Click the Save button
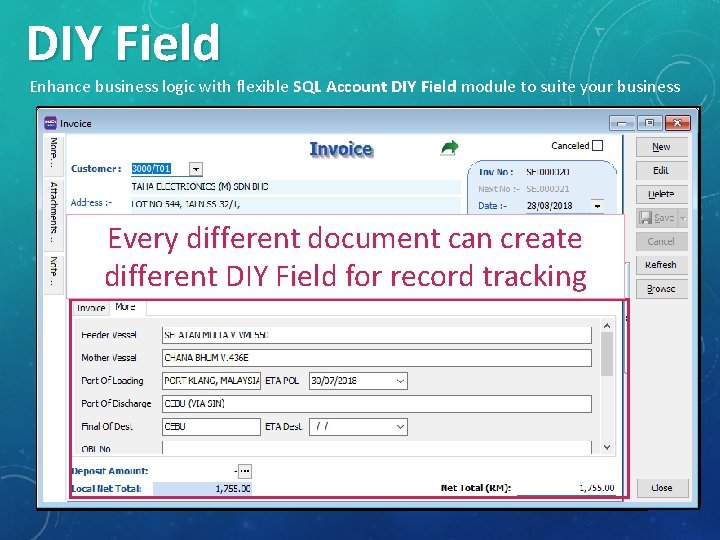Viewport: 720px width, 540px height. [x=658, y=218]
